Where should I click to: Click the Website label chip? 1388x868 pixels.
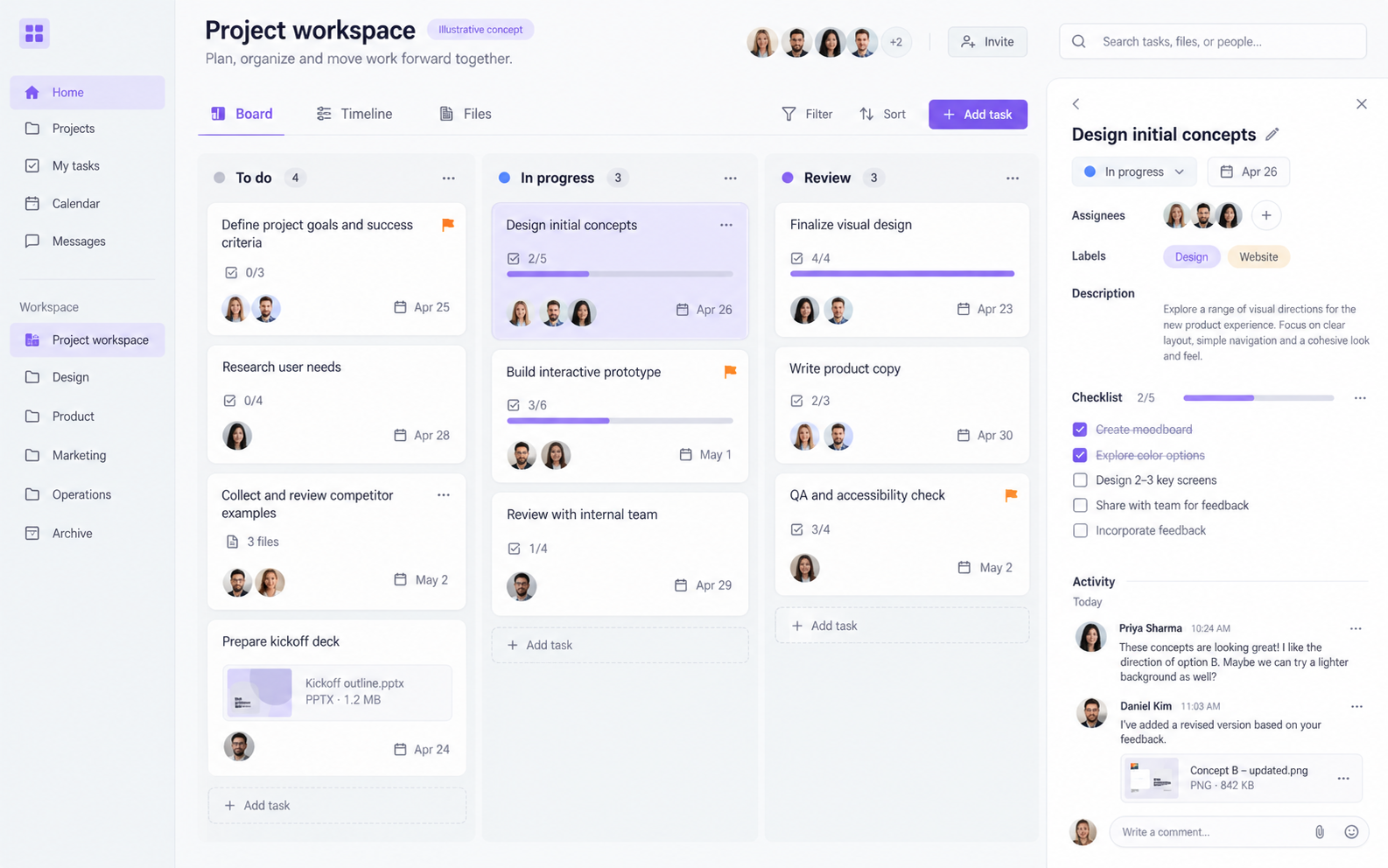[1258, 256]
